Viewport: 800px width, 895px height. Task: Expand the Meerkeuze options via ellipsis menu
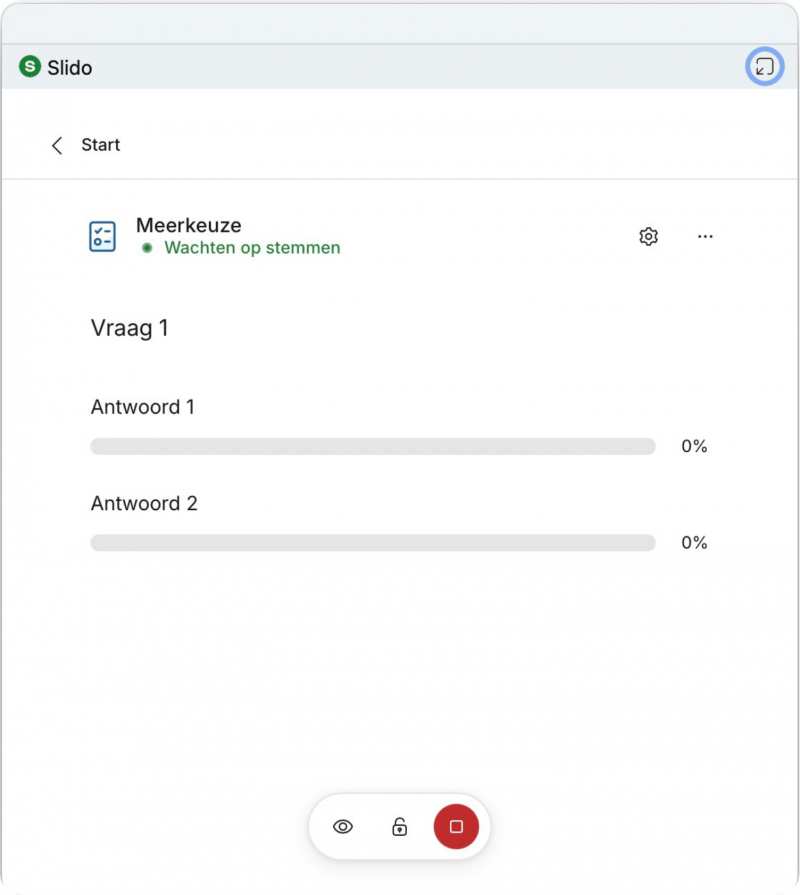(x=706, y=236)
